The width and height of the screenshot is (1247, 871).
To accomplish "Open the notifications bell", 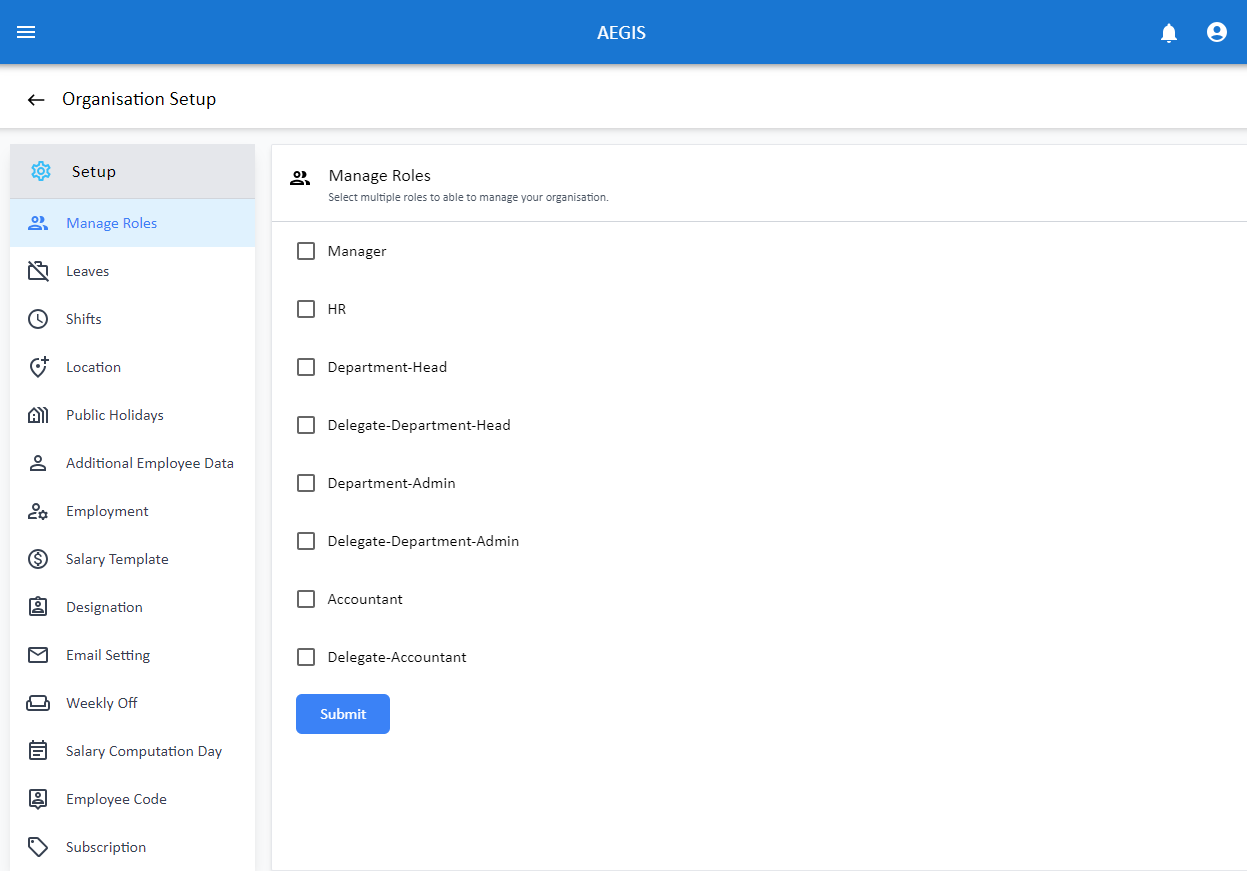I will click(x=1168, y=33).
